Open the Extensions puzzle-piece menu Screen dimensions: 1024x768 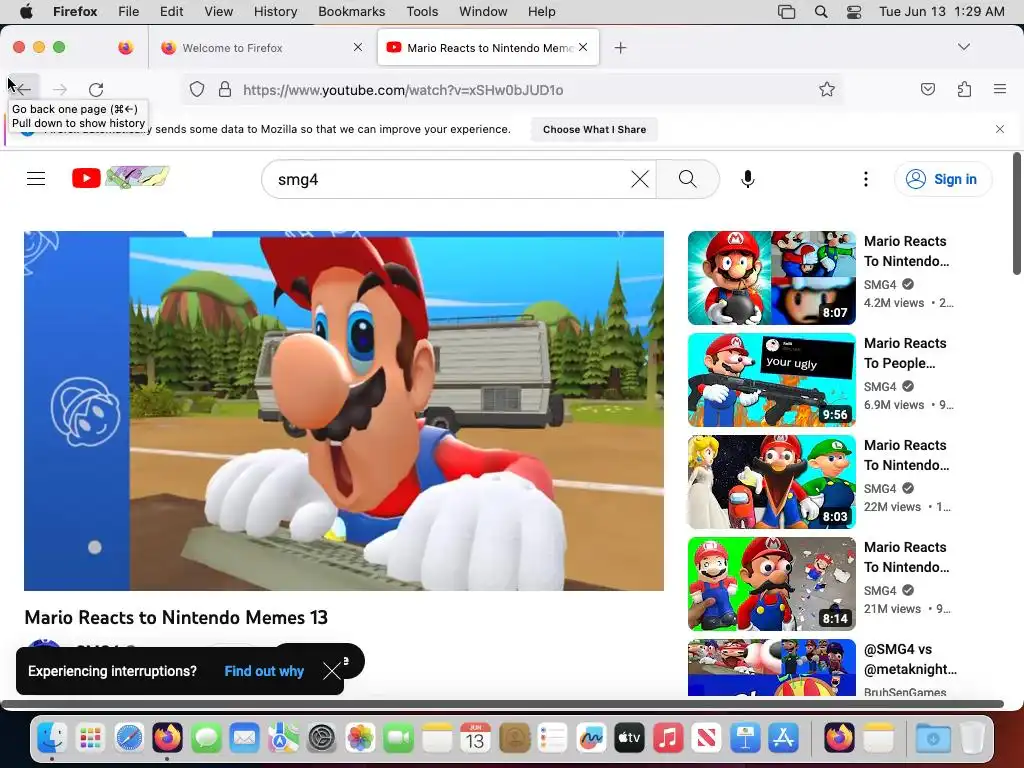click(x=964, y=89)
